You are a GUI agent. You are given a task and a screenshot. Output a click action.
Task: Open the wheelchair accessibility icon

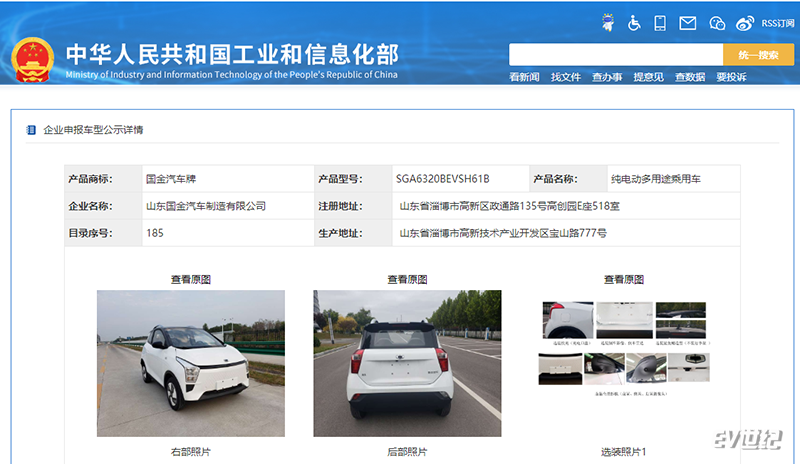[x=634, y=23]
